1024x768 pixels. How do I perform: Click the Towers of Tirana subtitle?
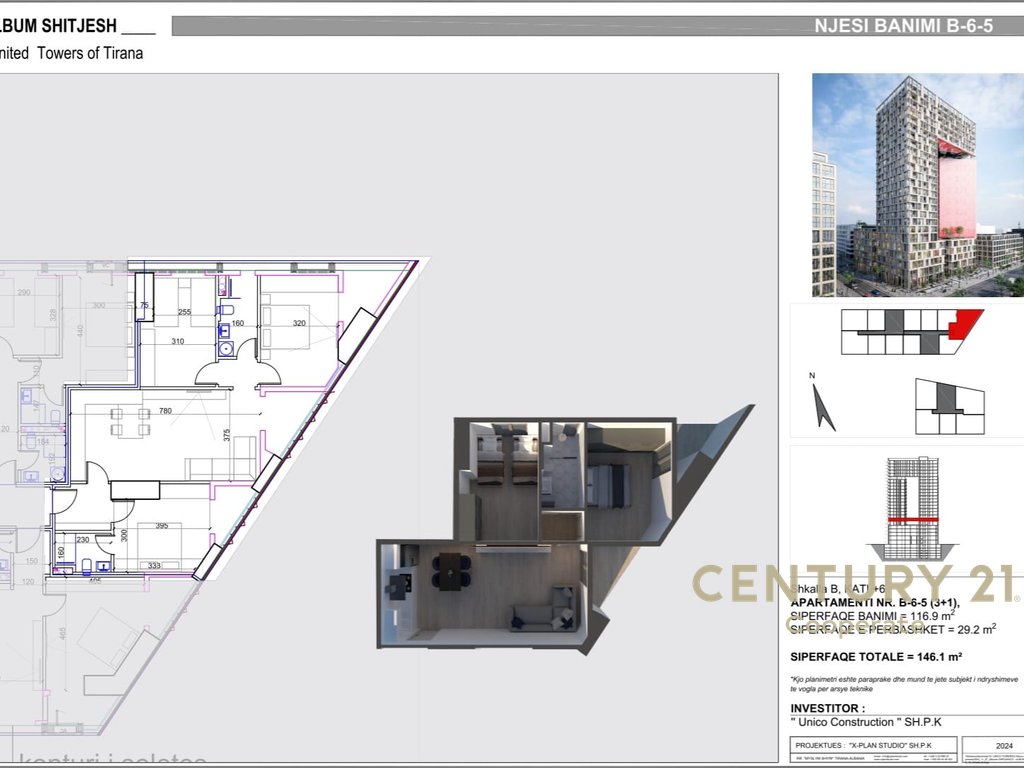pyautogui.click(x=90, y=54)
